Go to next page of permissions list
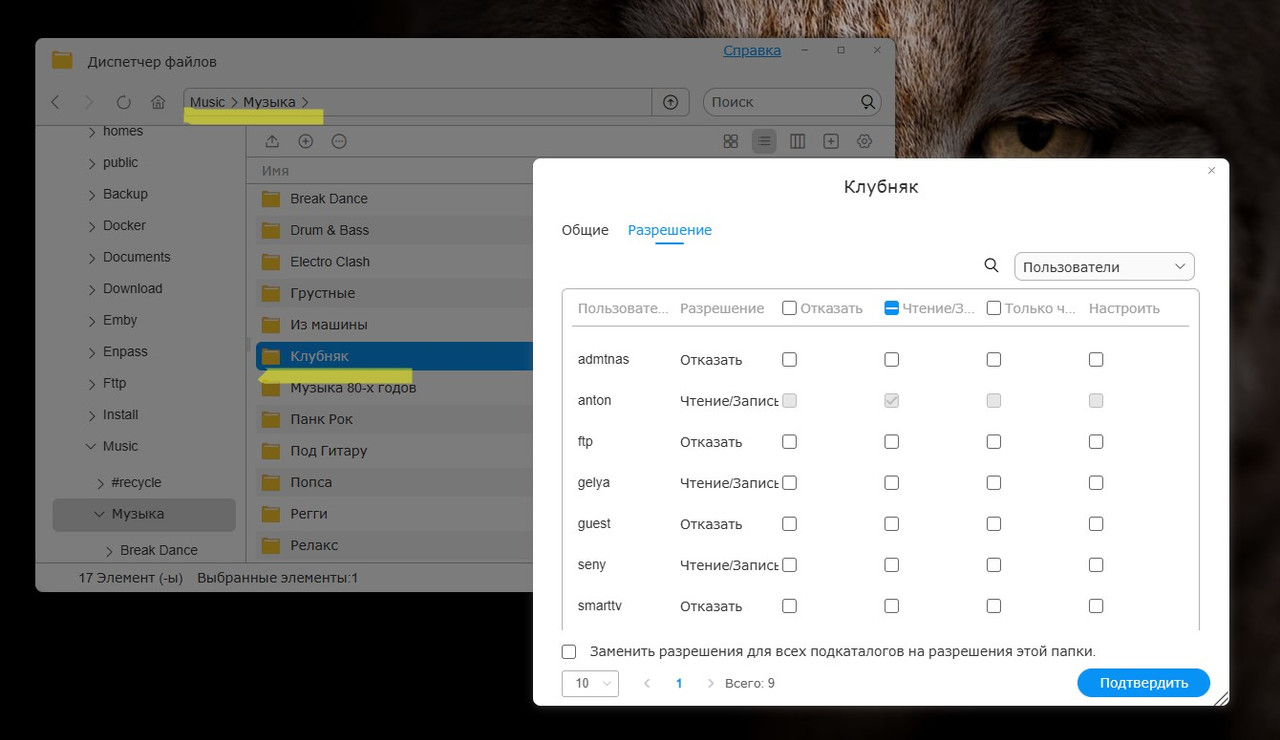 [711, 684]
